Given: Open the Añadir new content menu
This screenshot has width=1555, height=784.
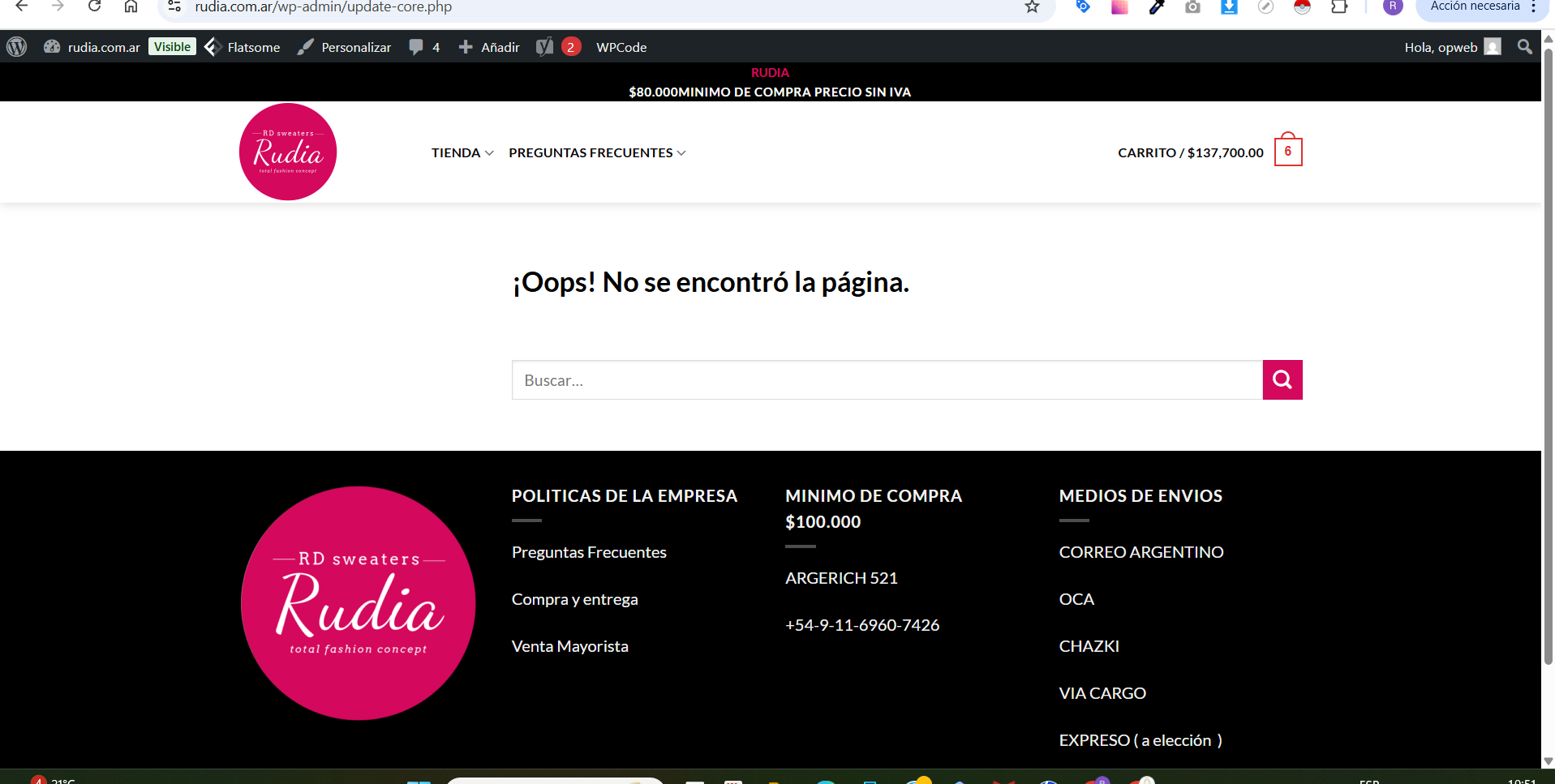Looking at the screenshot, I should pyautogui.click(x=489, y=47).
